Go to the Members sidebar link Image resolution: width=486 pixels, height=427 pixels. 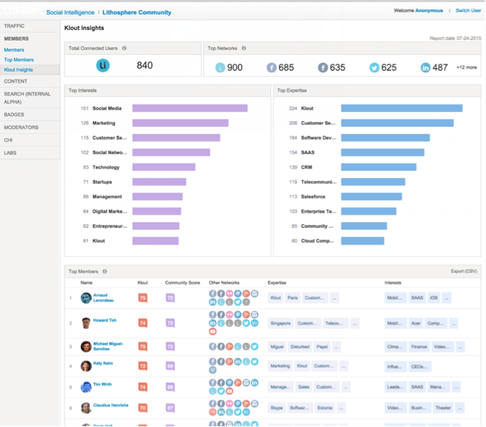[14, 50]
